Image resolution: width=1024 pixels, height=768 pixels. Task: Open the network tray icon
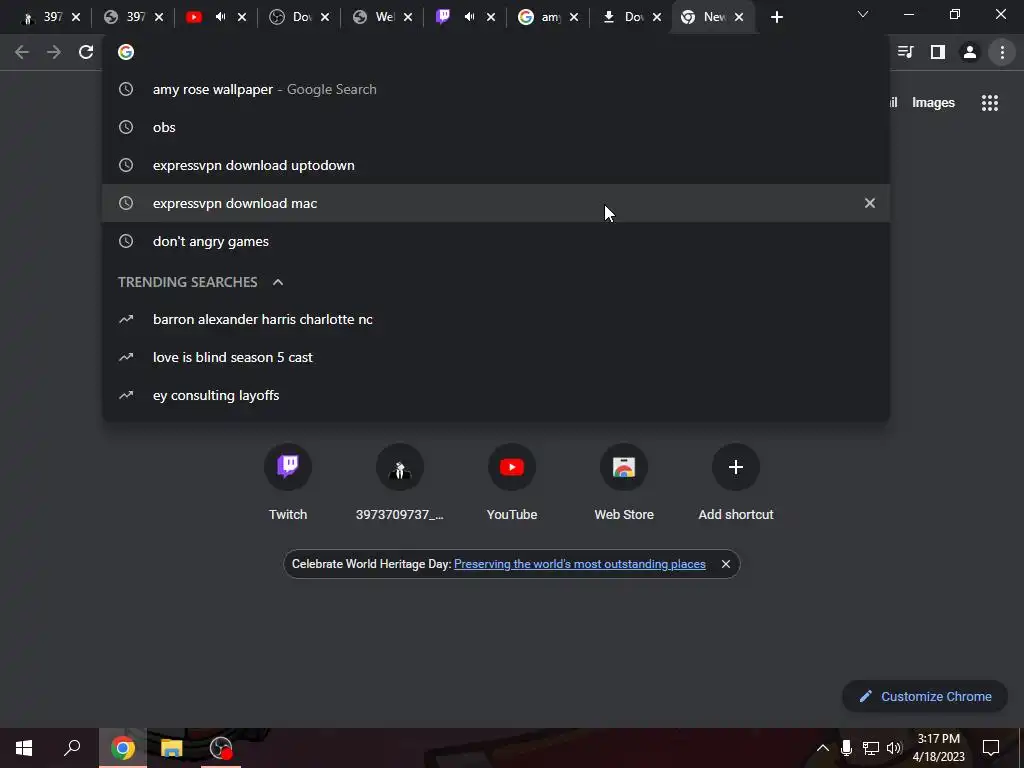pyautogui.click(x=871, y=748)
